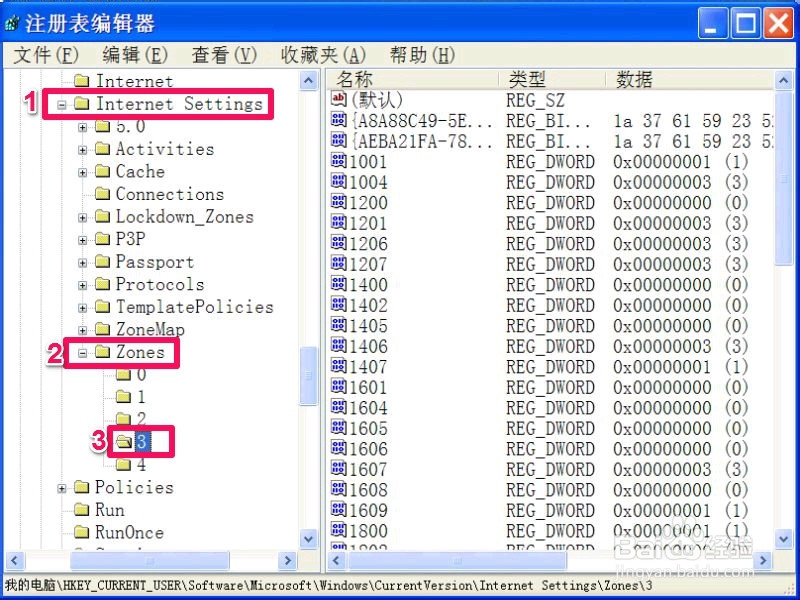Screen dimensions: 800x600
Task: Click value list scroll down arrow
Action: pyautogui.click(x=784, y=538)
